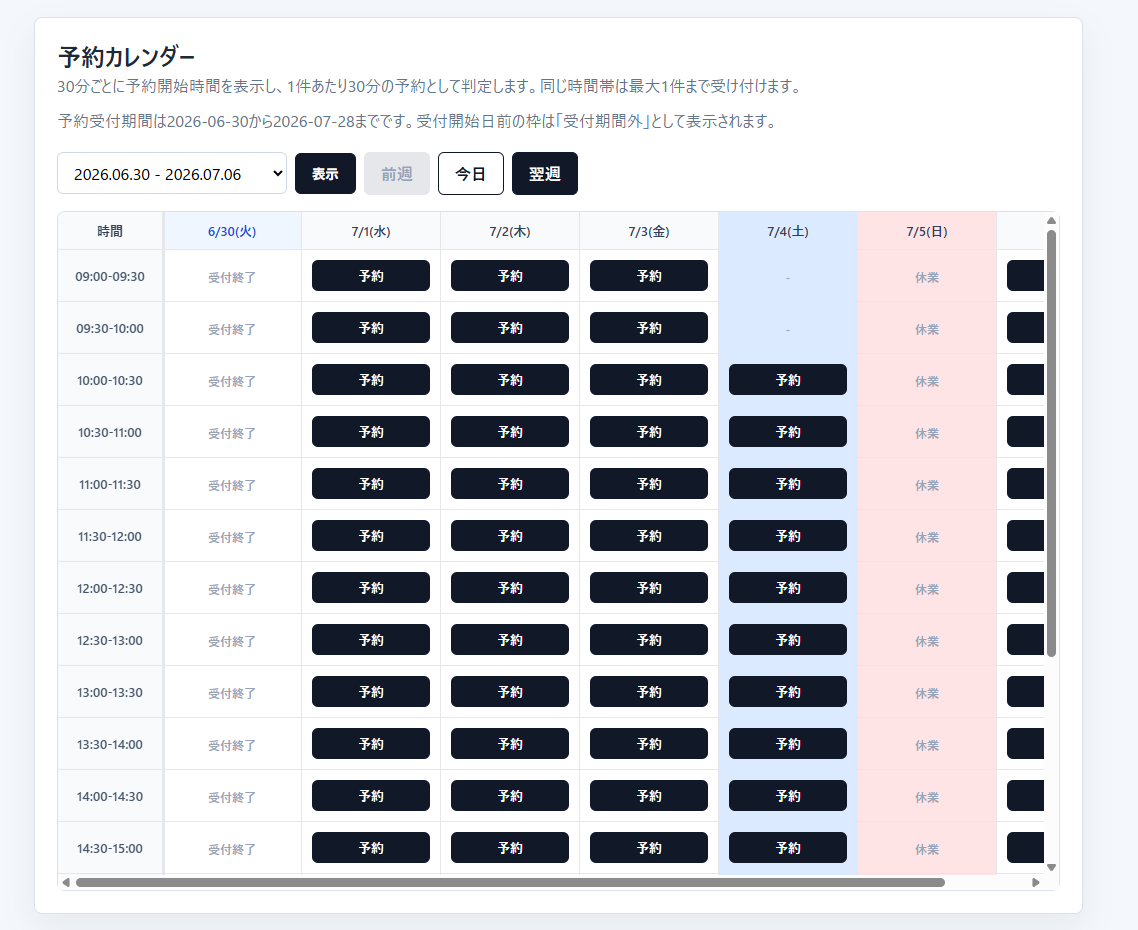This screenshot has height=930, width=1138.
Task: Click the 09:00-09:30 time label
Action: pyautogui.click(x=110, y=276)
